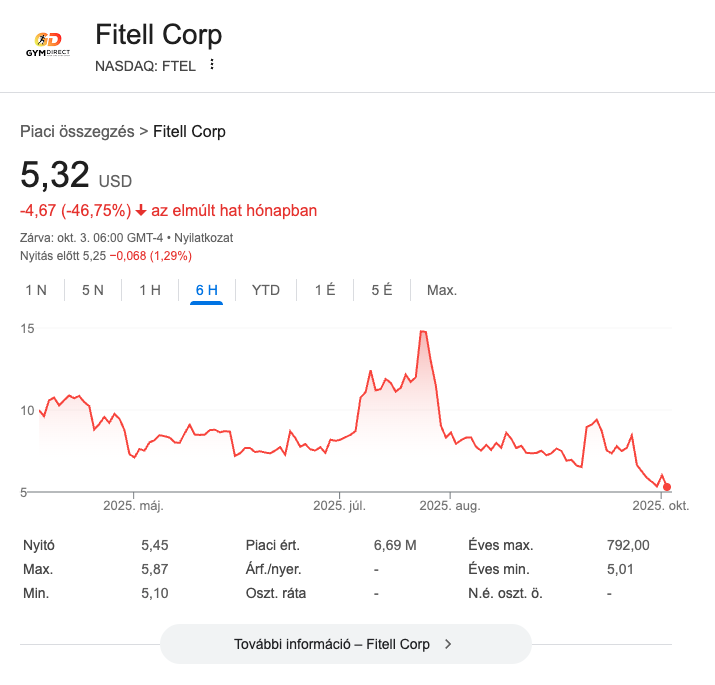Select the 1 N time range tab
Viewport: 715px width, 685px height.
[x=36, y=290]
